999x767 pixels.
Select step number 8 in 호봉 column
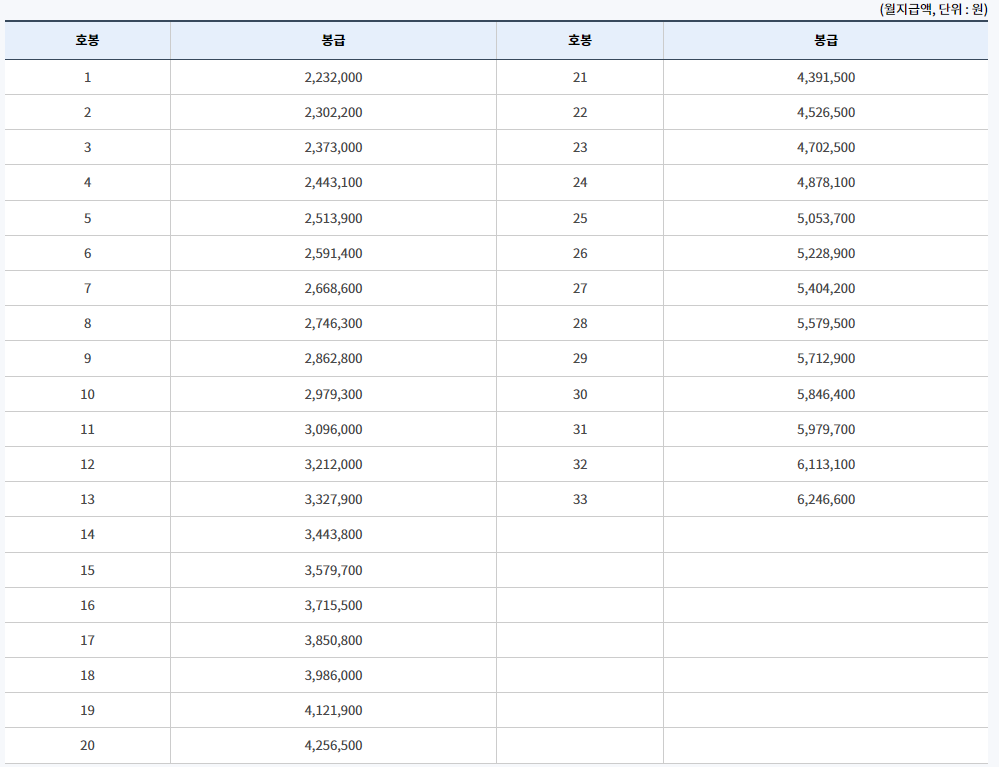pos(87,324)
